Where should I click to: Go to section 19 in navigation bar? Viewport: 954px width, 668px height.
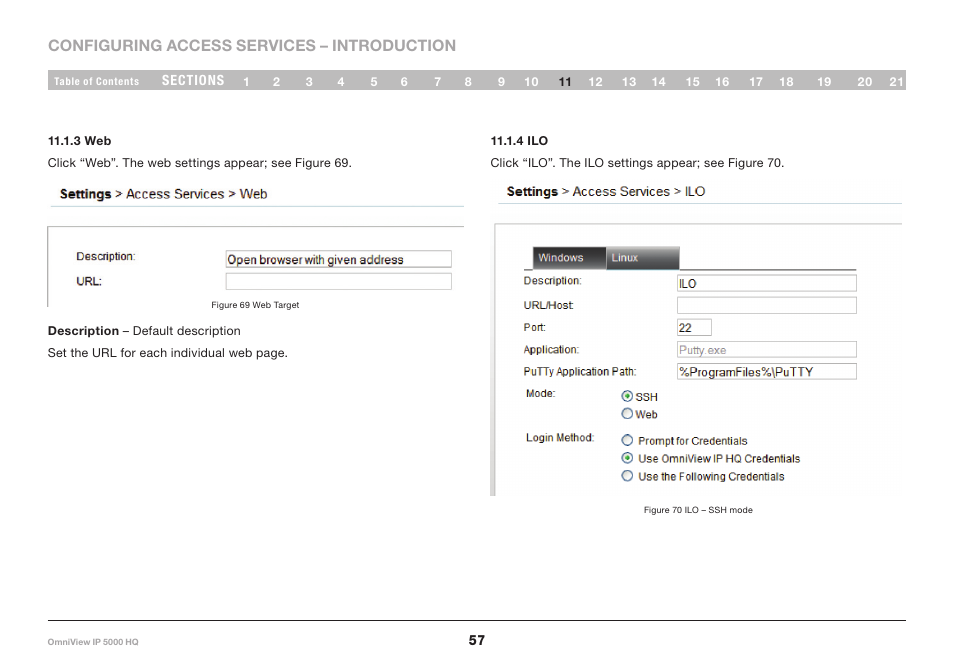[824, 82]
